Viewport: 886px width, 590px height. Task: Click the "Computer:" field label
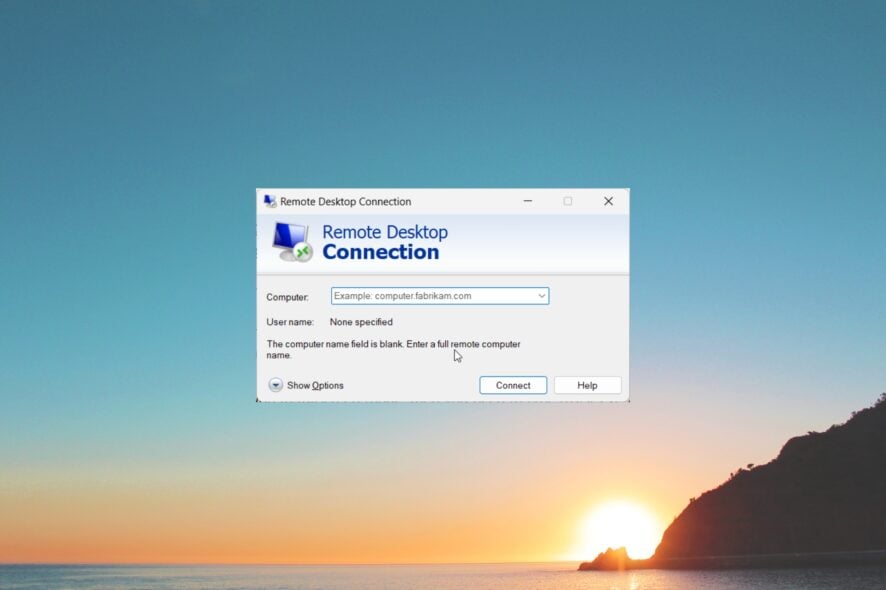coord(288,297)
